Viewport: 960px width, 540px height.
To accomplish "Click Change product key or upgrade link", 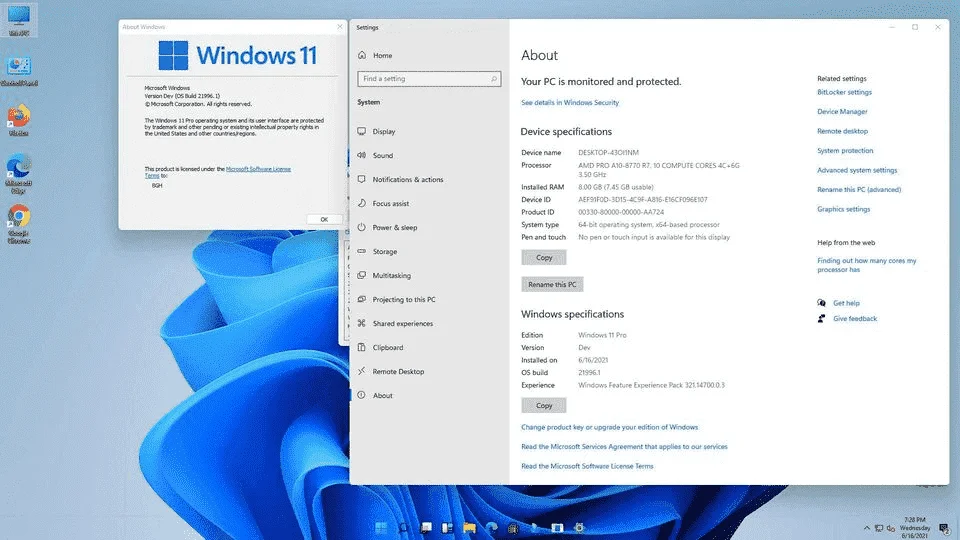I will [609, 427].
